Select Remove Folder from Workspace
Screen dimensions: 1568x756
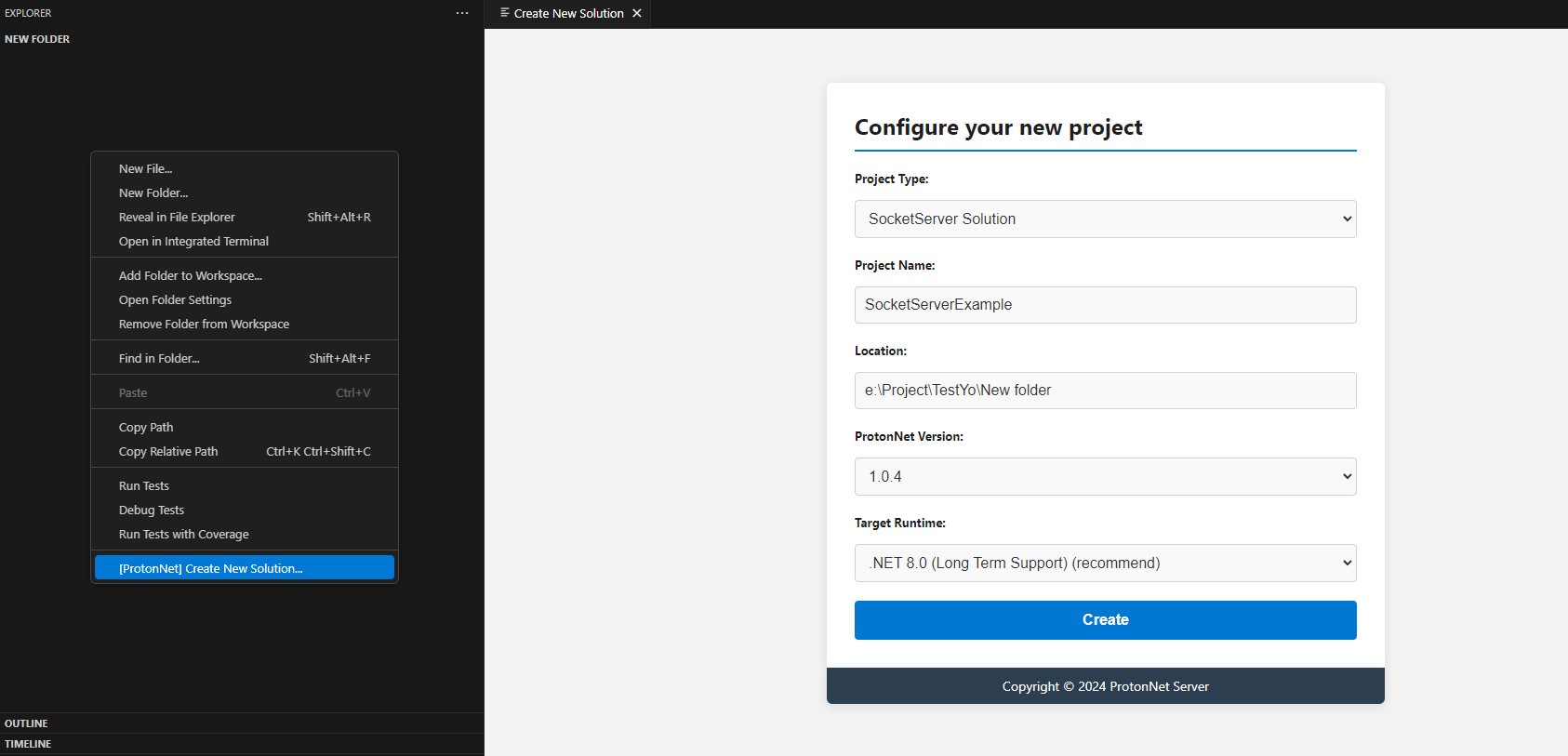point(245,324)
